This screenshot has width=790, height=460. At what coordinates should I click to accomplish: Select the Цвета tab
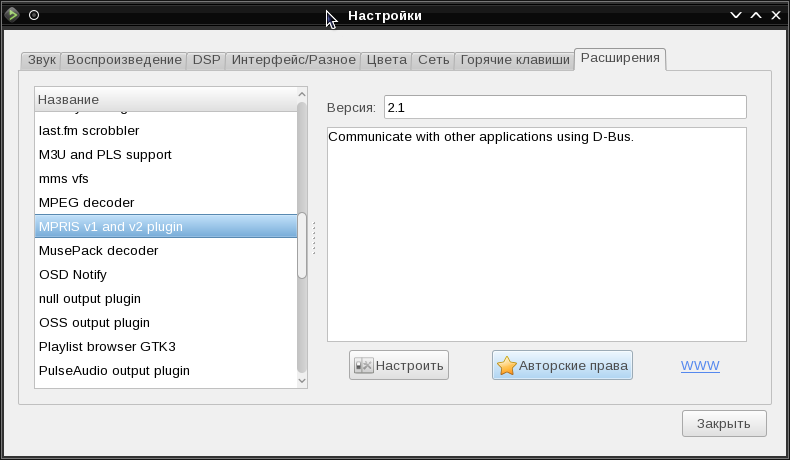point(386,60)
